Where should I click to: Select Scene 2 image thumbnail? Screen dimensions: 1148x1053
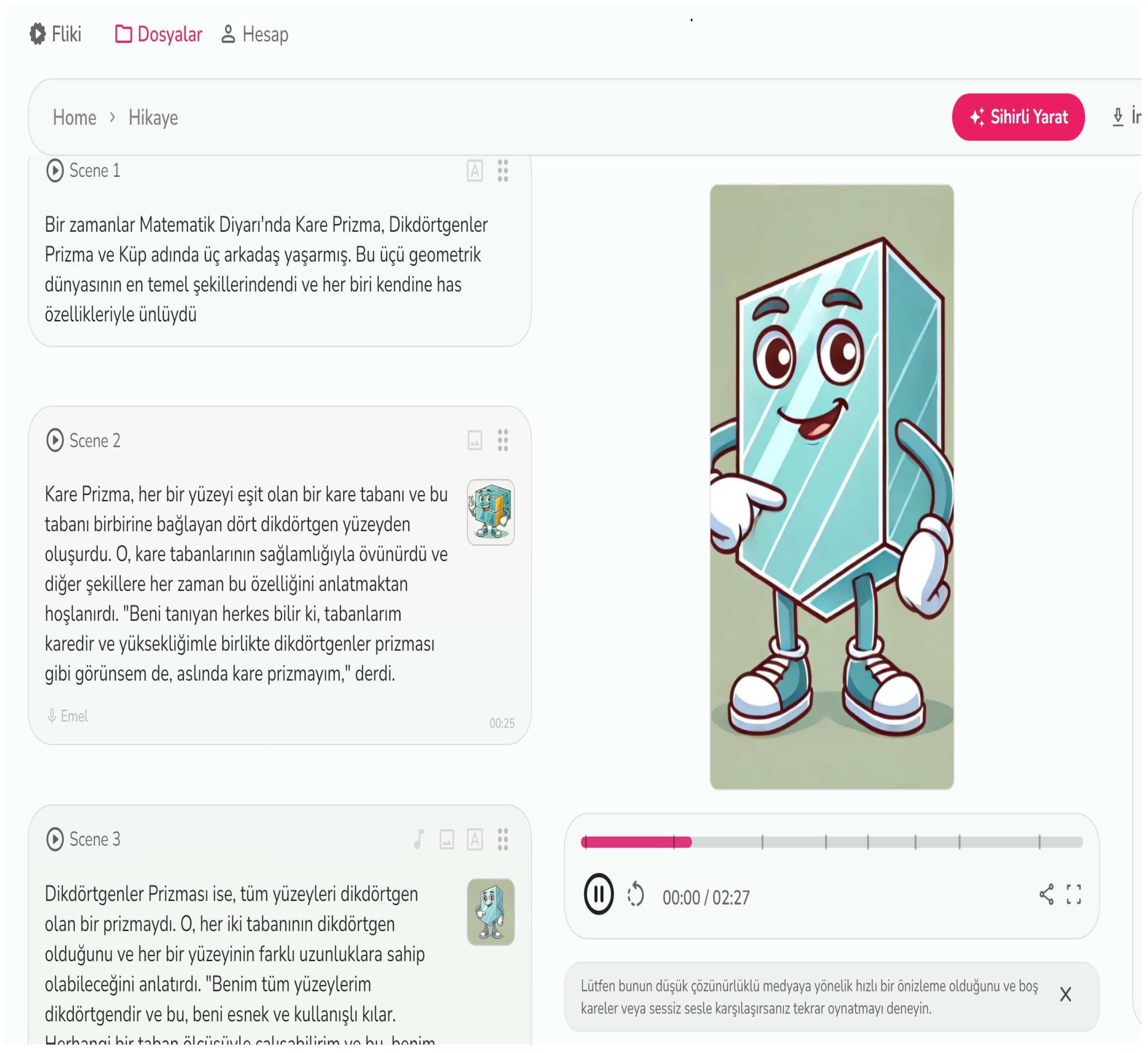pyautogui.click(x=491, y=512)
